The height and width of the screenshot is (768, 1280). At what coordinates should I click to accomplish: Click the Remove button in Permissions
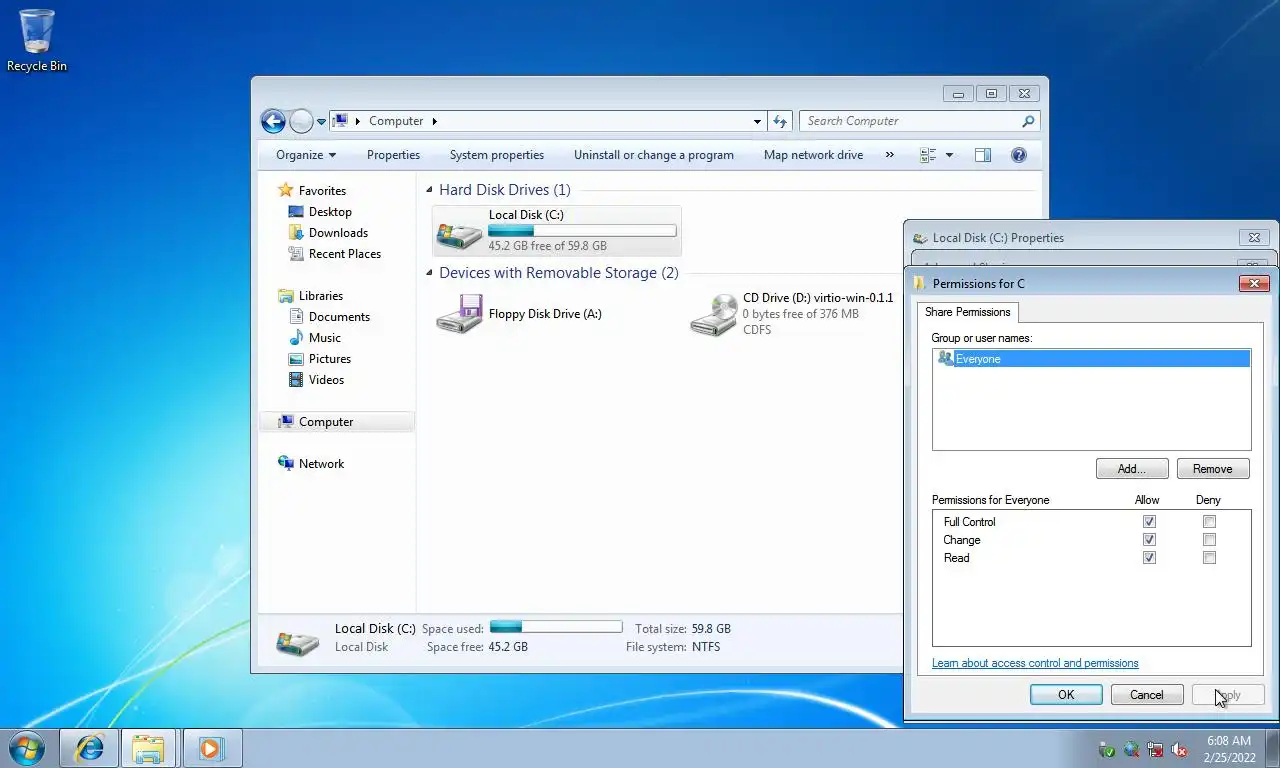(1213, 469)
